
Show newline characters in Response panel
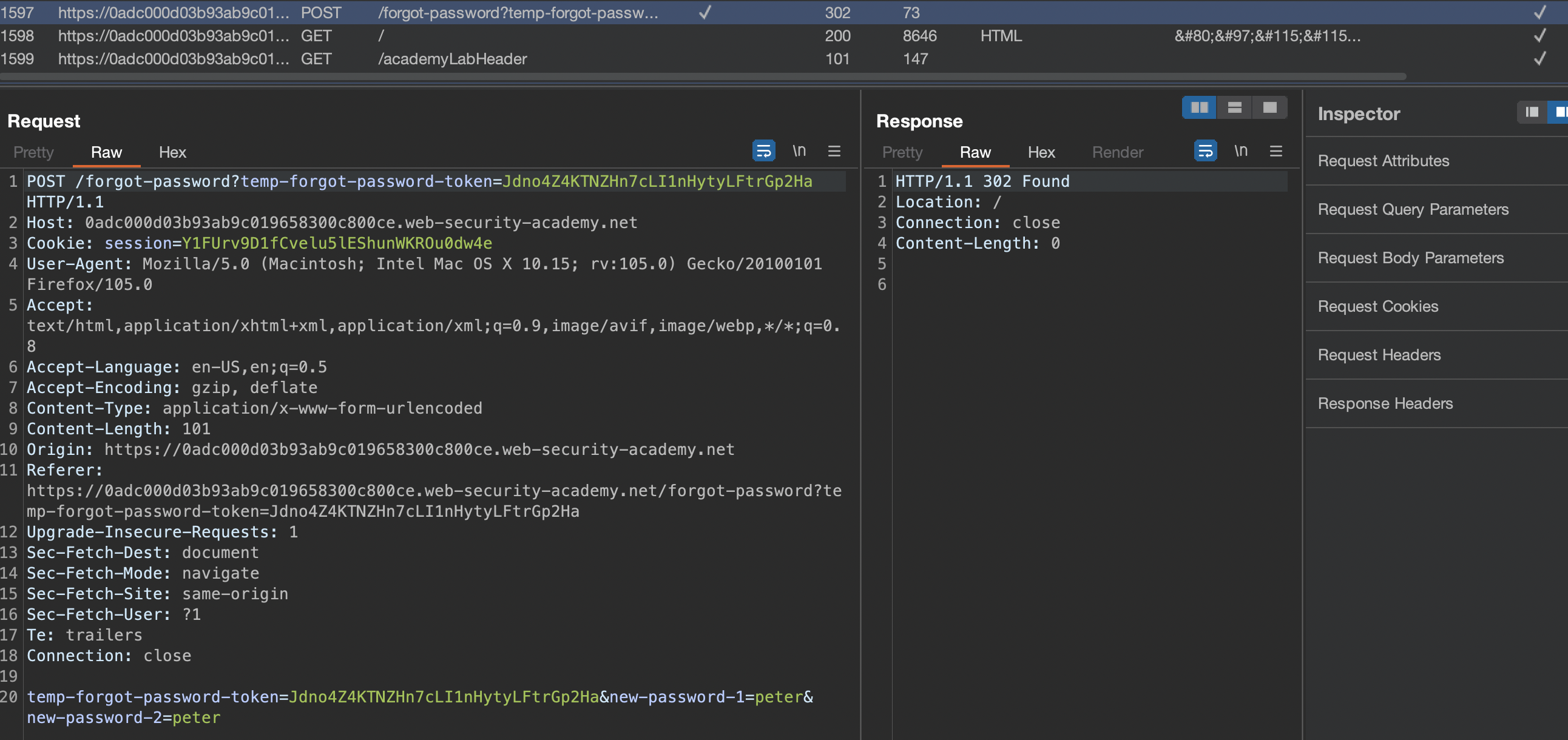tap(1240, 151)
